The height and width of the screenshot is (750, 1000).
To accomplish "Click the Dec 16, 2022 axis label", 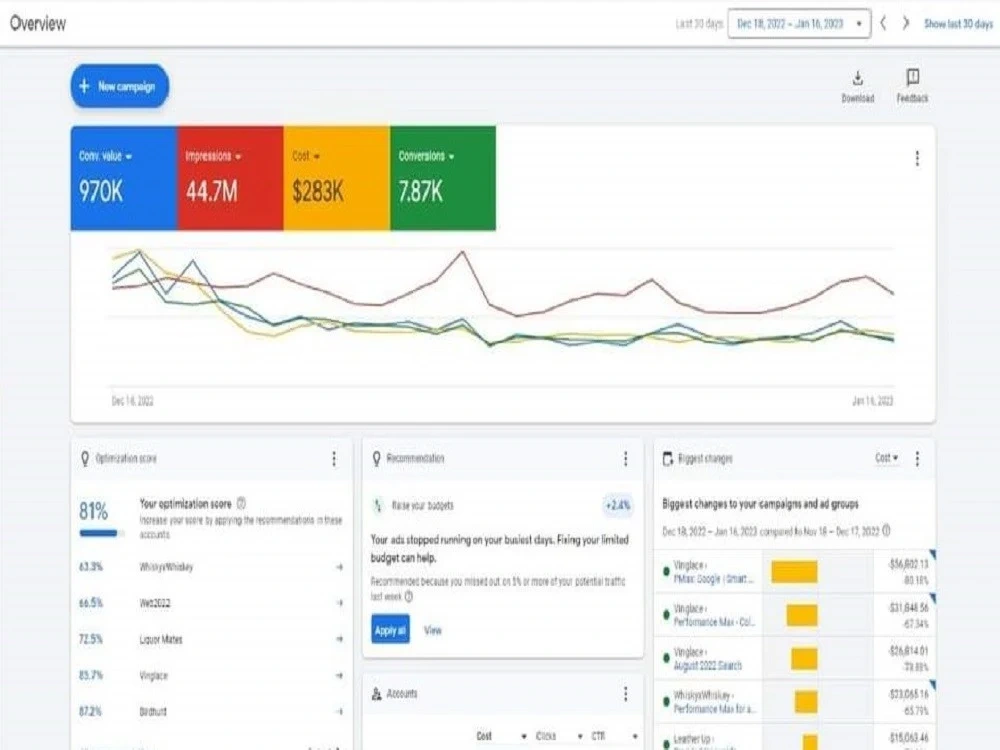I will pyautogui.click(x=133, y=401).
